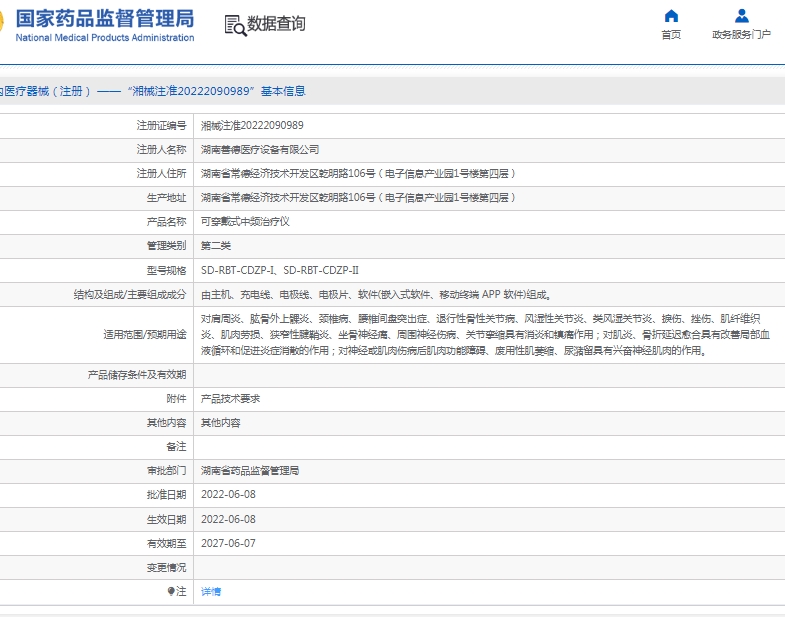The height and width of the screenshot is (617, 785).
Task: Click the lightbulb icon beside 注
Action: point(171,591)
